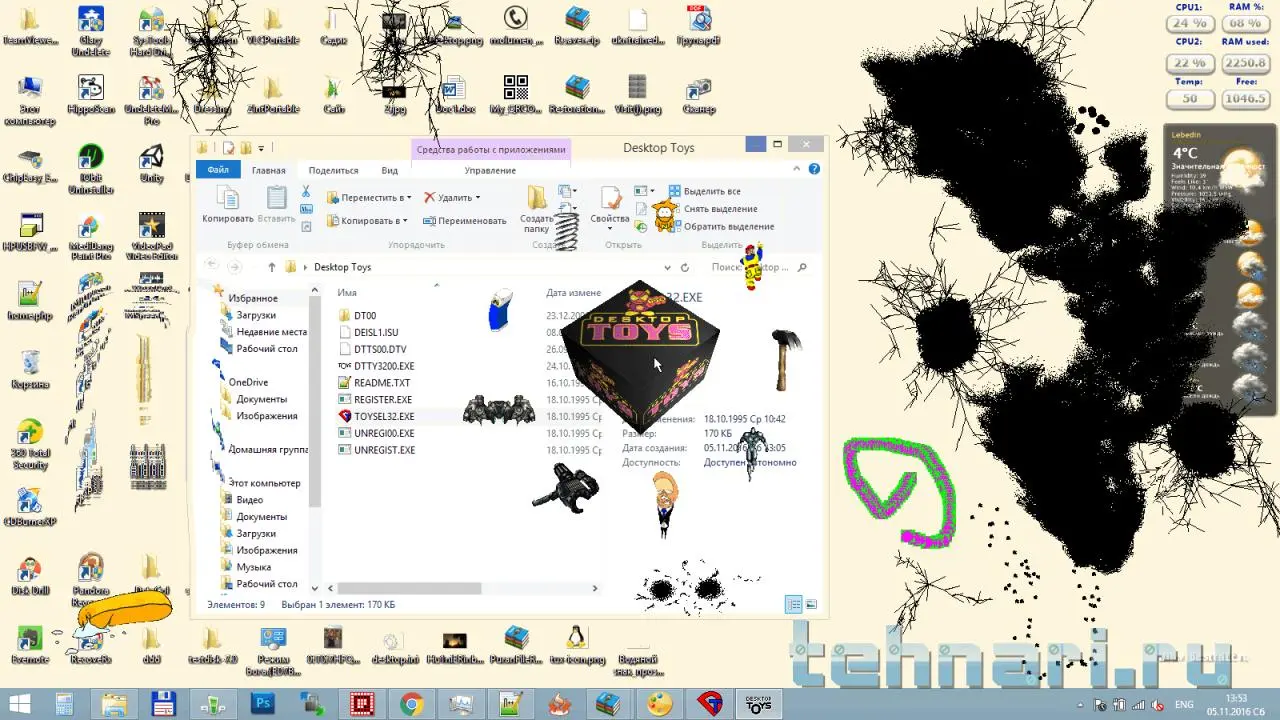Image resolution: width=1280 pixels, height=720 pixels.
Task: Open File Explorer from the taskbar
Action: (114, 704)
